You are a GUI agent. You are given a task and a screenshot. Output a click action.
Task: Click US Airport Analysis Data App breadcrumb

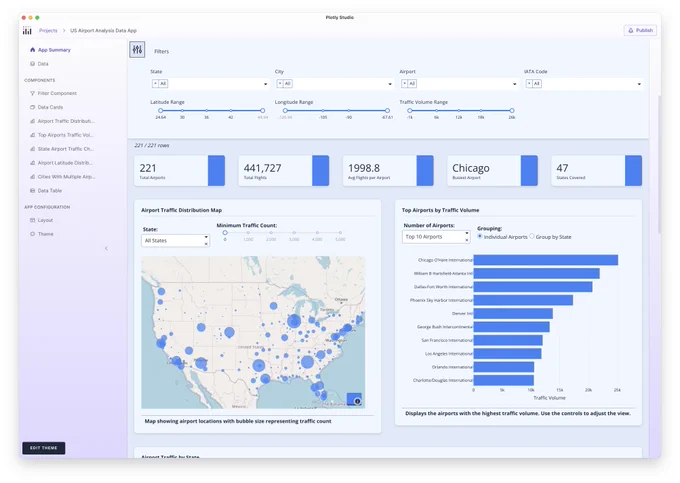[x=103, y=30]
